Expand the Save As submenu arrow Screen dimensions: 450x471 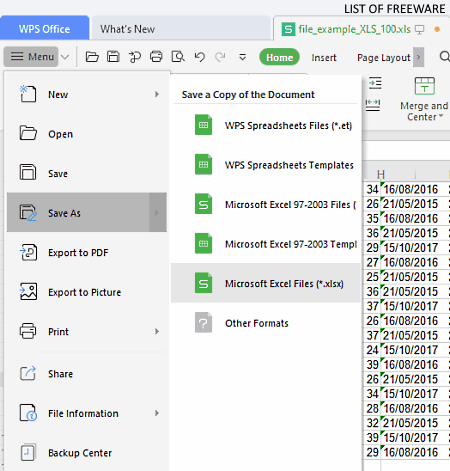[x=157, y=212]
